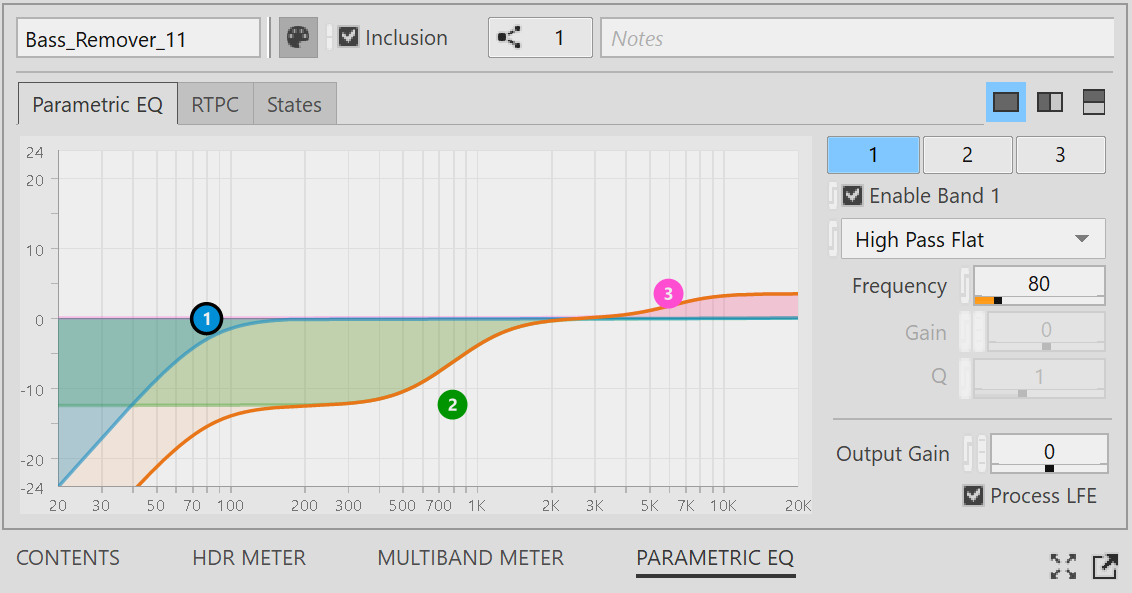Click the Frequency slider field showing 80

click(1039, 285)
